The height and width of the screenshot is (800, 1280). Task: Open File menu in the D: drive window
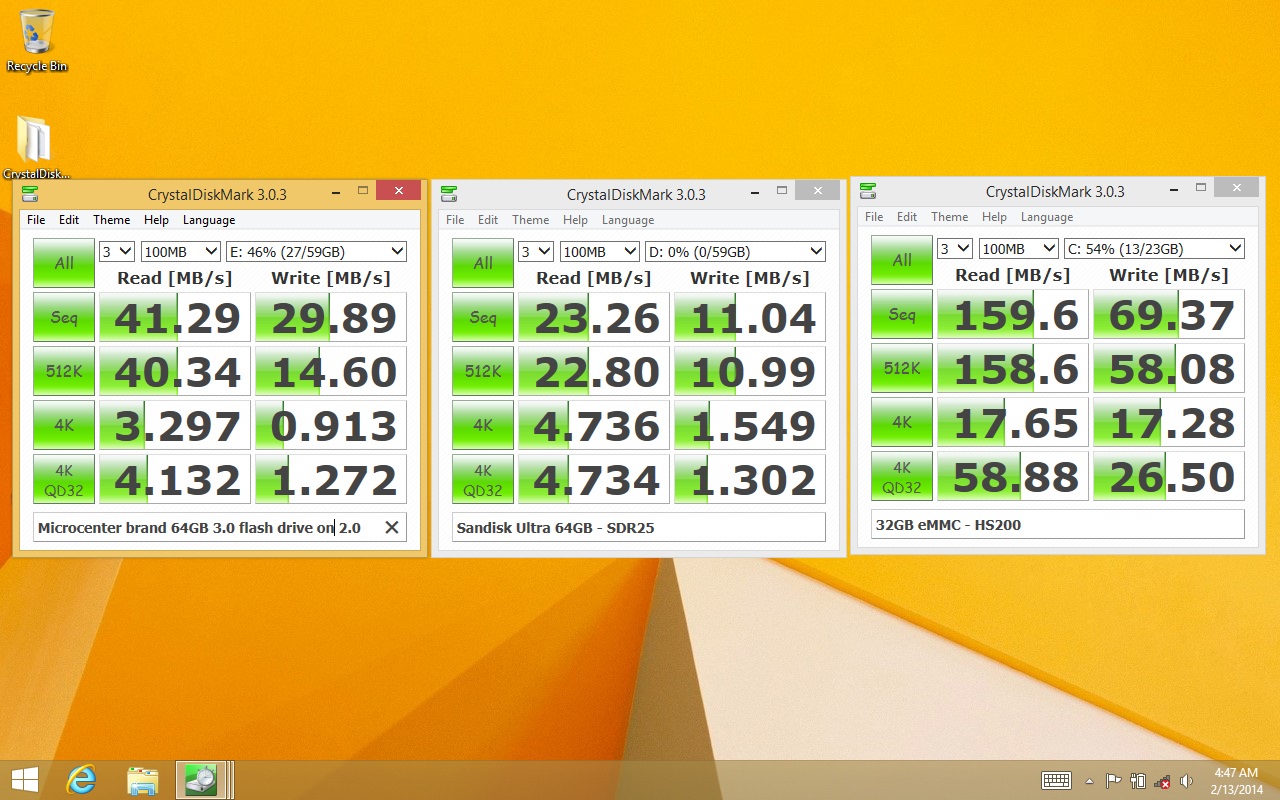click(x=455, y=220)
